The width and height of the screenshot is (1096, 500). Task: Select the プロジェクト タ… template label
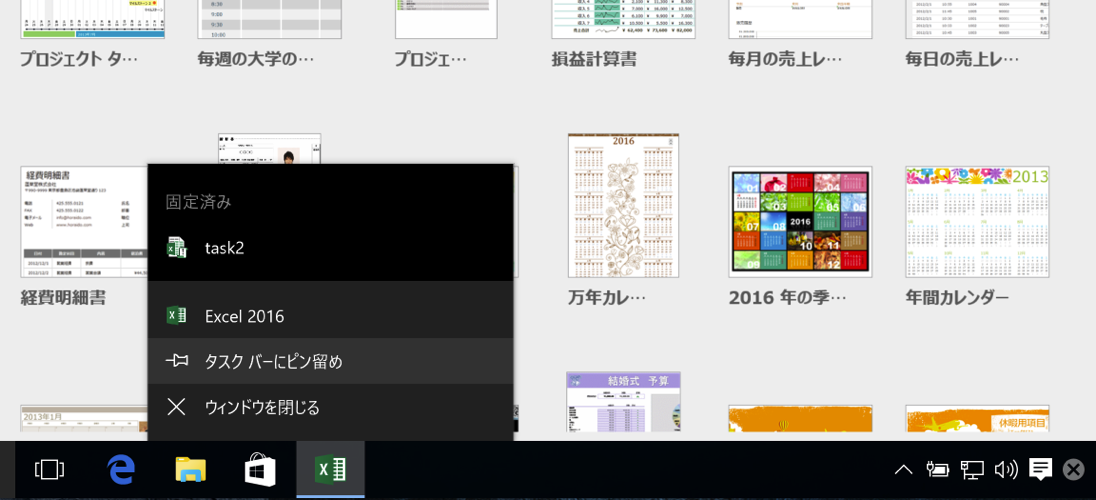click(79, 59)
